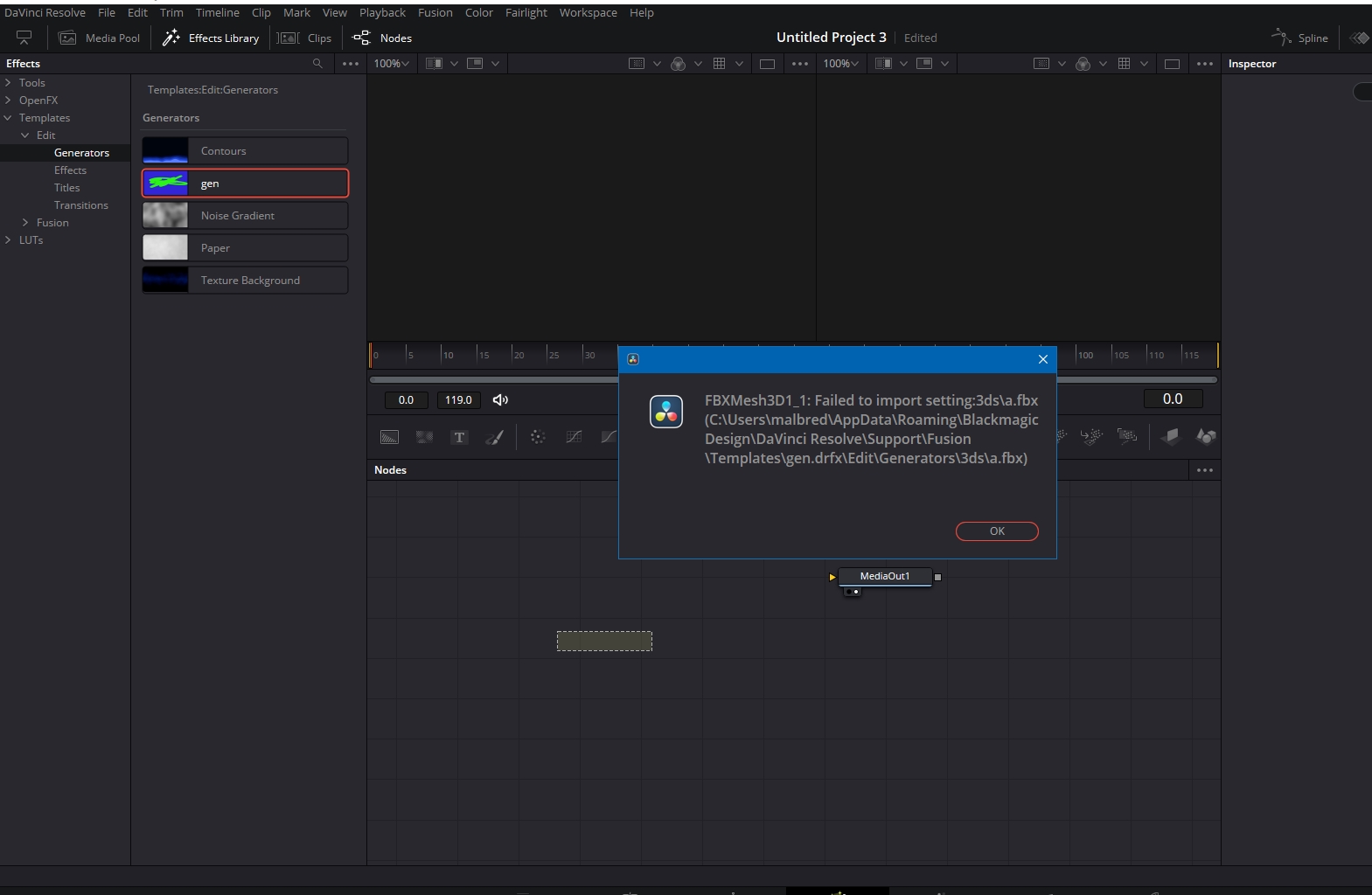
Task: Expand left viewer color channels dropdown
Action: click(698, 64)
